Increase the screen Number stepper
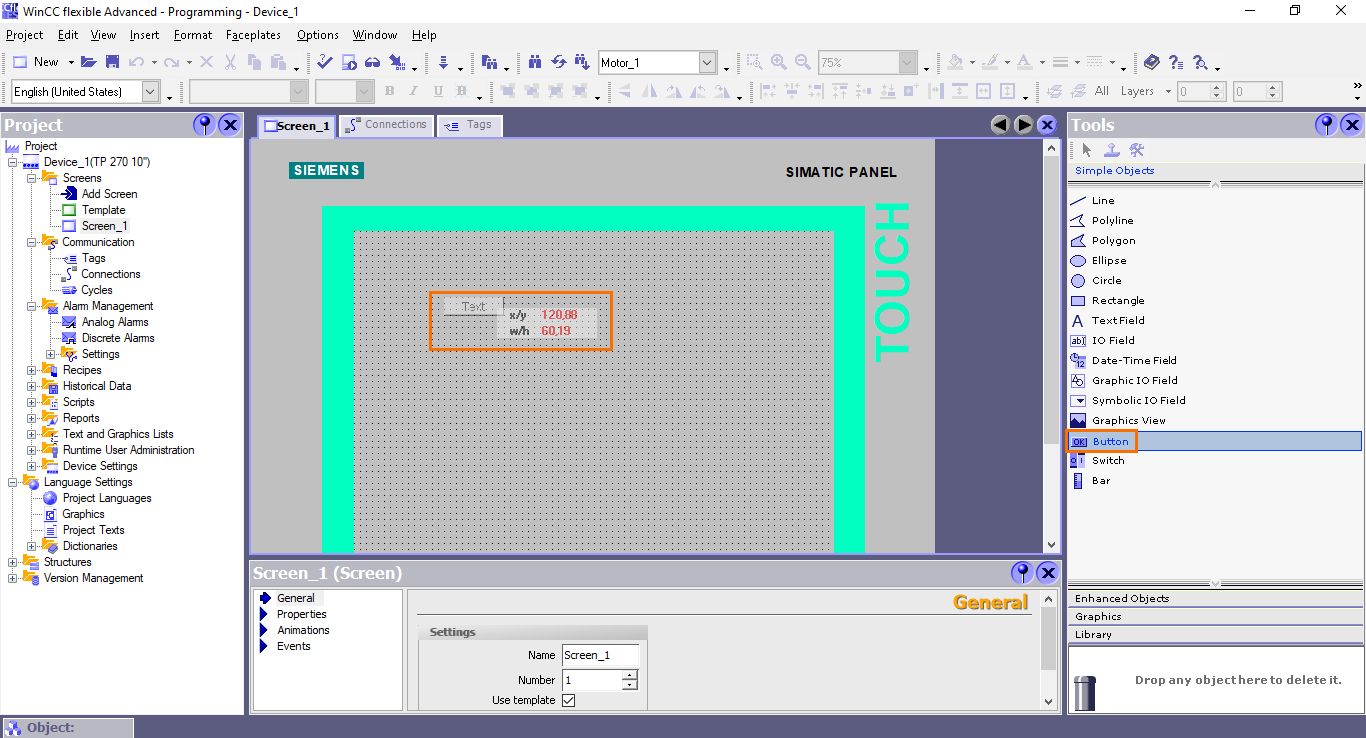This screenshot has height=738, width=1366. coord(630,675)
